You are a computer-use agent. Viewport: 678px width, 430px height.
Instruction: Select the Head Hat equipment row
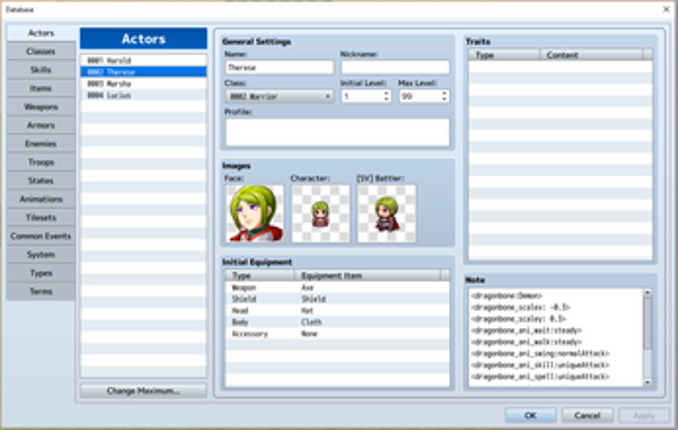pyautogui.click(x=337, y=311)
